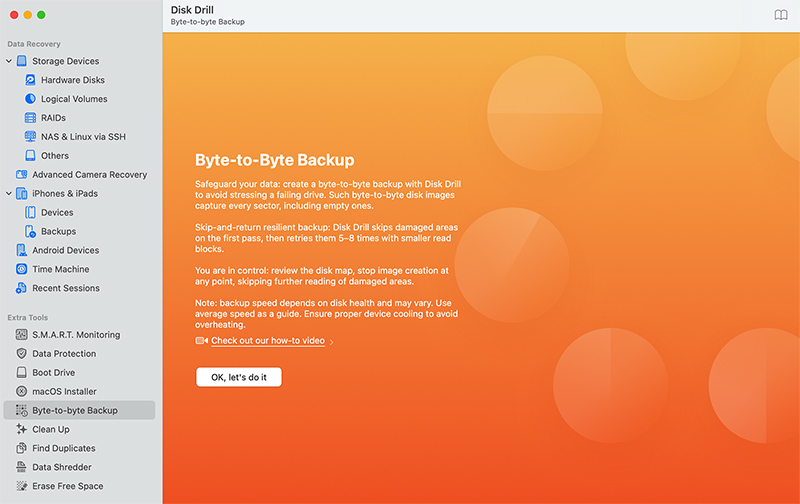800x504 pixels.
Task: Click the Android Devices icon
Action: click(21, 250)
